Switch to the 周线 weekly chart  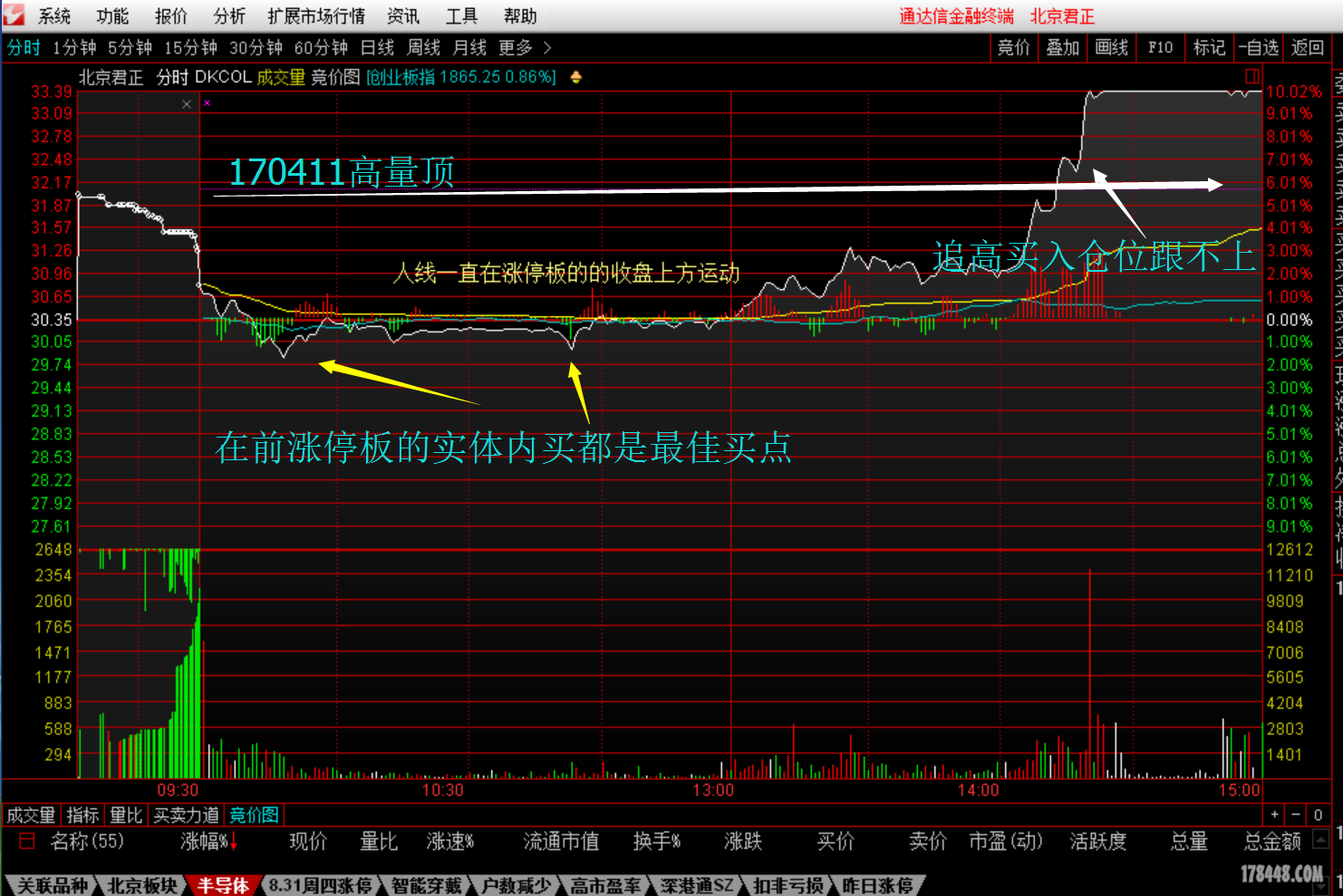423,47
